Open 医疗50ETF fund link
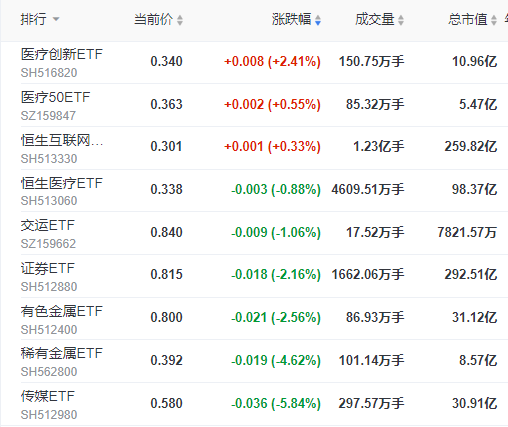The height and width of the screenshot is (427, 508). (x=55, y=97)
